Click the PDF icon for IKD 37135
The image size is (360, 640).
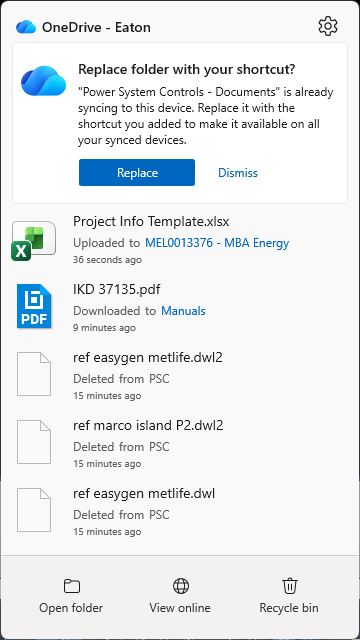point(34,306)
